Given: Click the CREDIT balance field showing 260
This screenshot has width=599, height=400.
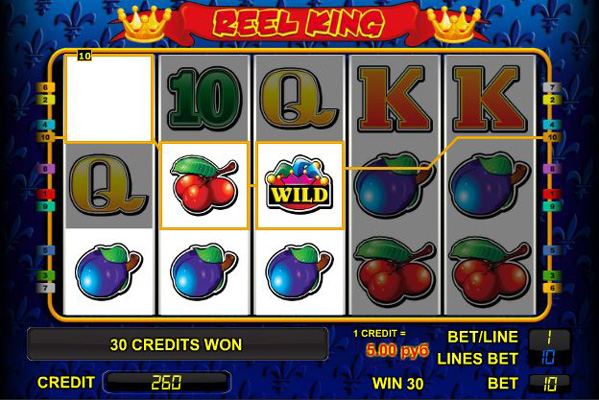Looking at the screenshot, I should click(x=167, y=382).
